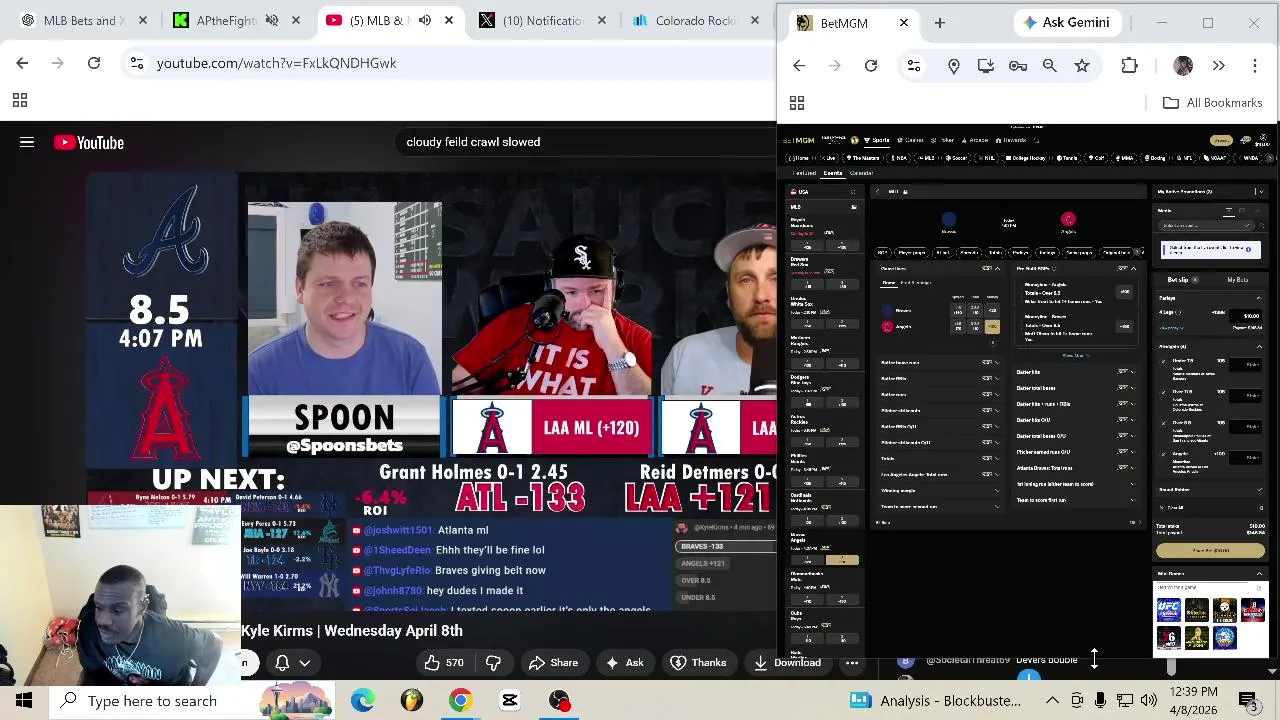Screen dimensions: 1280x720
Task: Reload the YouTube page
Action: tap(94, 63)
